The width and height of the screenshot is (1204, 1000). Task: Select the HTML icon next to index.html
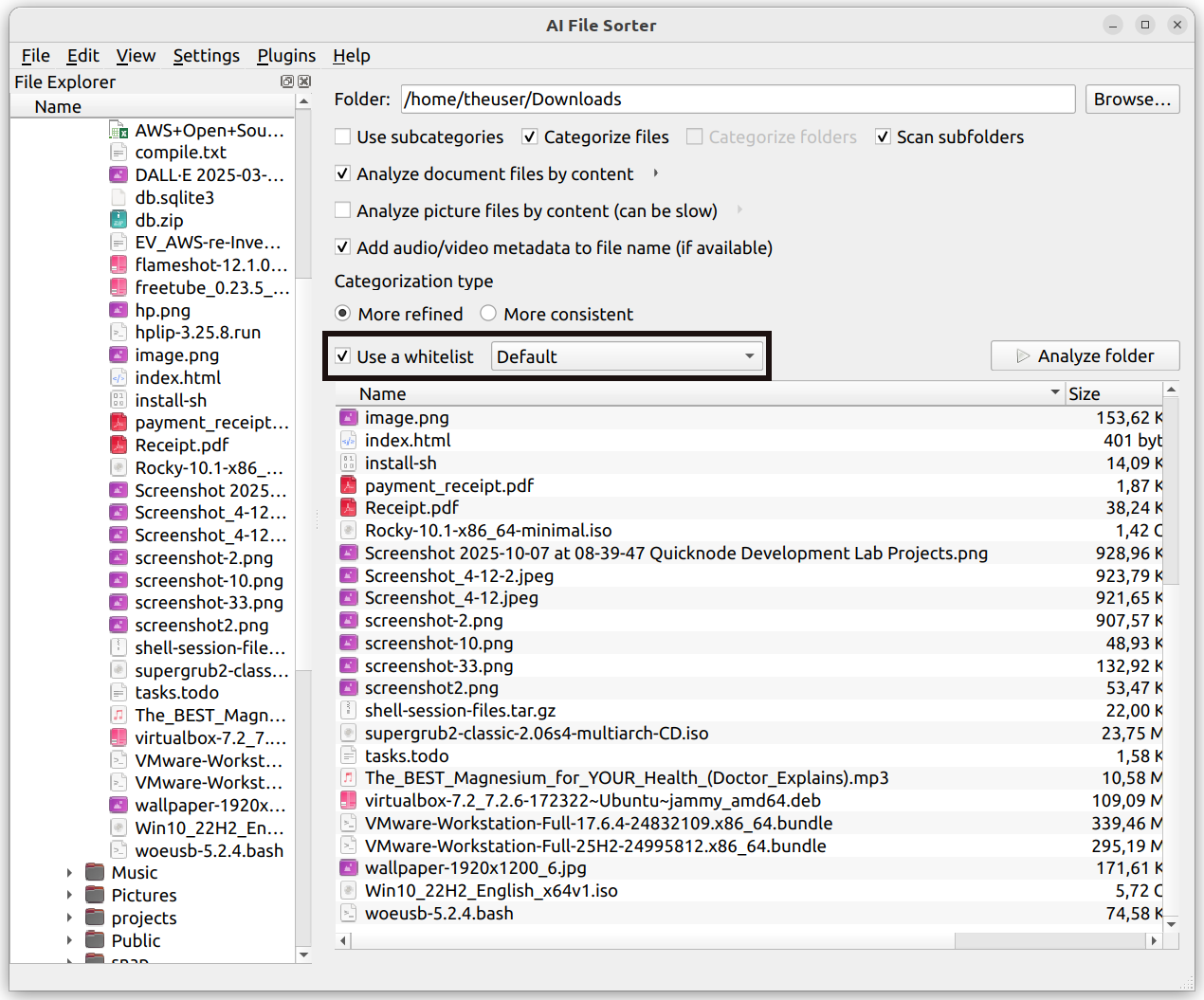348,440
